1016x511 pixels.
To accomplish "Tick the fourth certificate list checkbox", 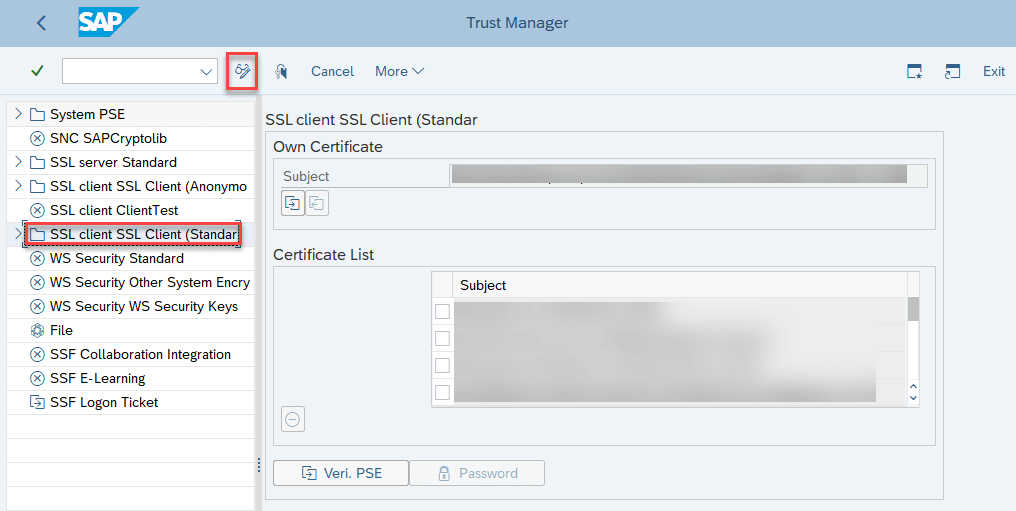I will pyautogui.click(x=443, y=392).
